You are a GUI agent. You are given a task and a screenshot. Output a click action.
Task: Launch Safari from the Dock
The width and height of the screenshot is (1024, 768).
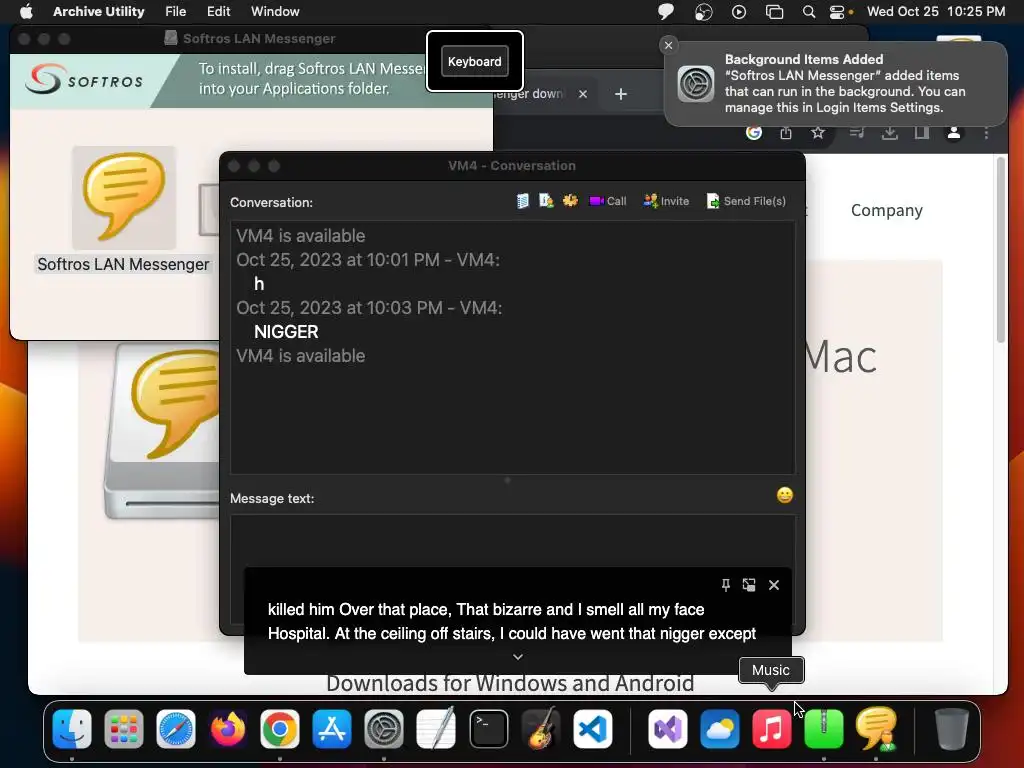pyautogui.click(x=176, y=729)
